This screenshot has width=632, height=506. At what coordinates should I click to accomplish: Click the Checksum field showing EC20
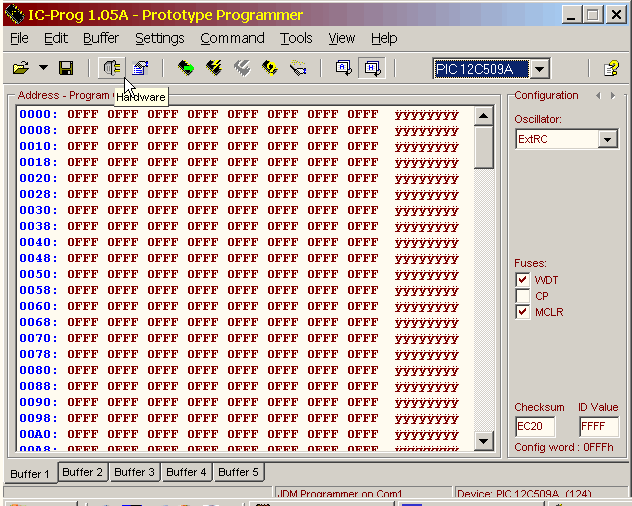[535, 426]
